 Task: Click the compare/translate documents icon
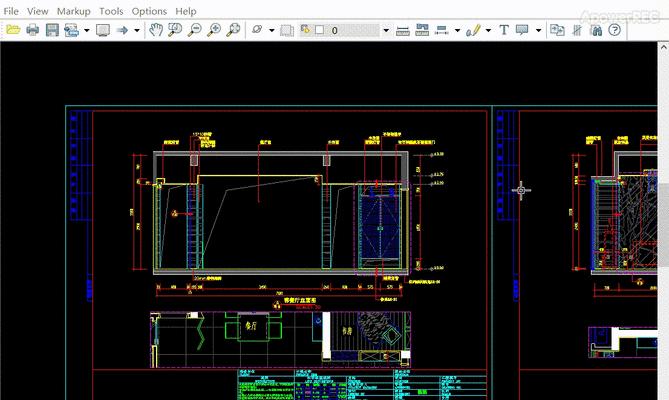557,30
